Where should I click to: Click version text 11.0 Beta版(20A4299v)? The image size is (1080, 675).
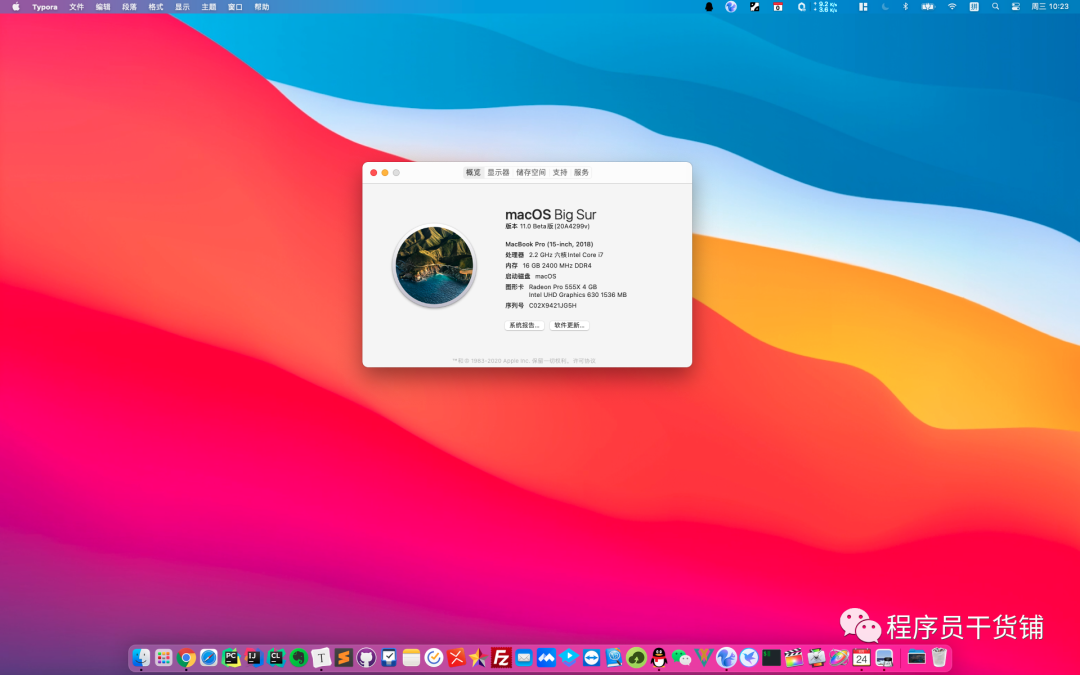point(554,227)
